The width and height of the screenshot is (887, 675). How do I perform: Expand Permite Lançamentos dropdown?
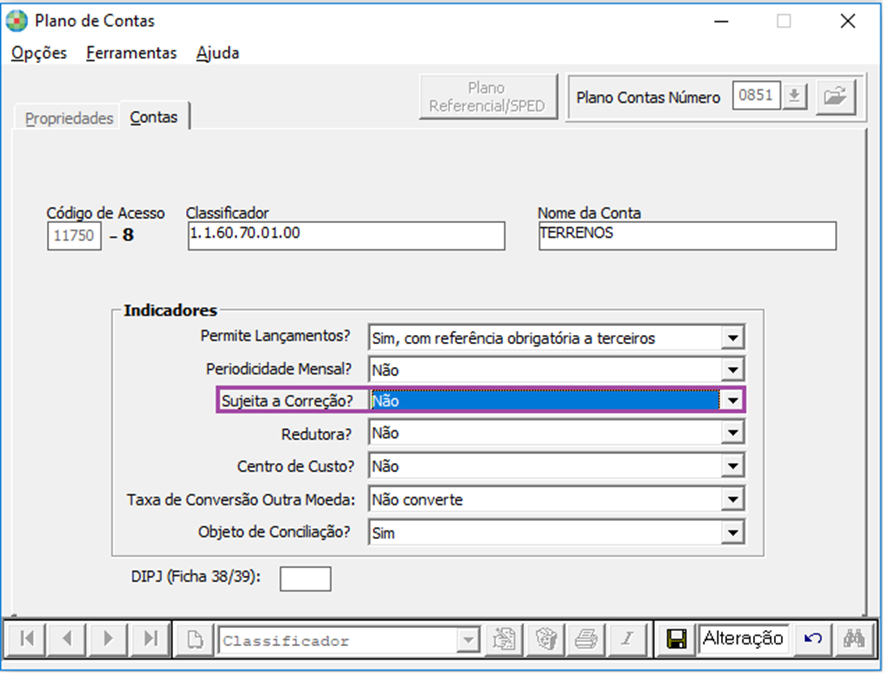coord(733,338)
